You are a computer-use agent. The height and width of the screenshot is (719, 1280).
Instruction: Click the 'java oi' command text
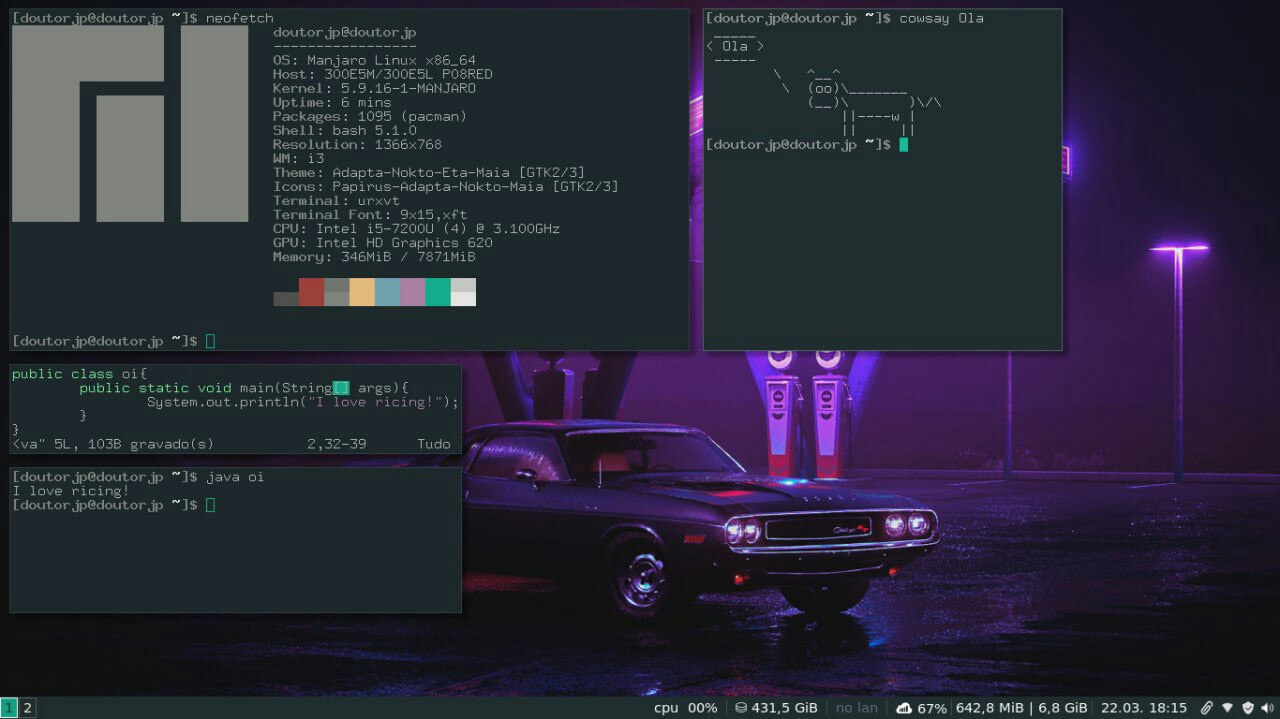pyautogui.click(x=235, y=477)
